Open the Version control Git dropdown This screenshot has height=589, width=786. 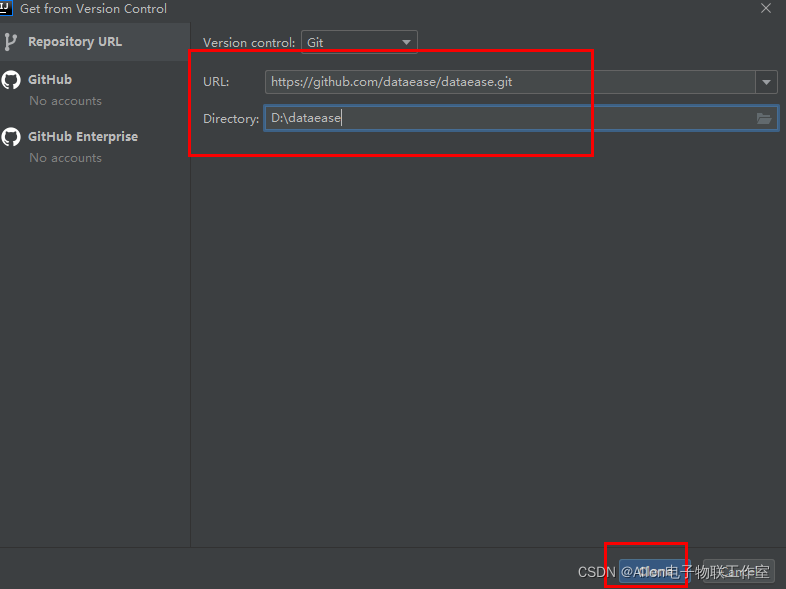(359, 42)
